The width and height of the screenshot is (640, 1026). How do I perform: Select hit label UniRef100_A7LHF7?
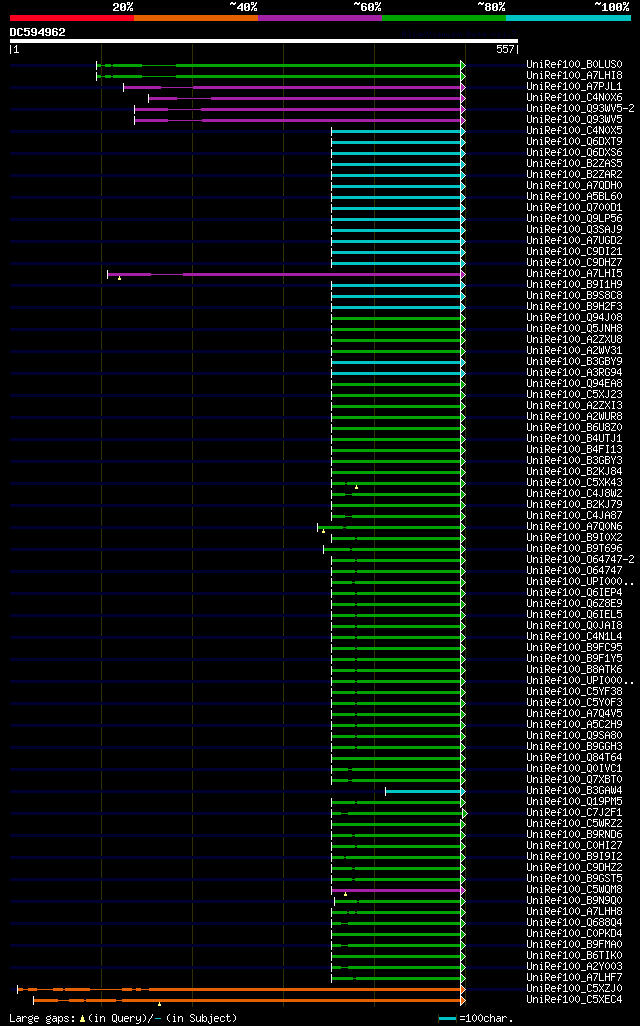tap(575, 978)
